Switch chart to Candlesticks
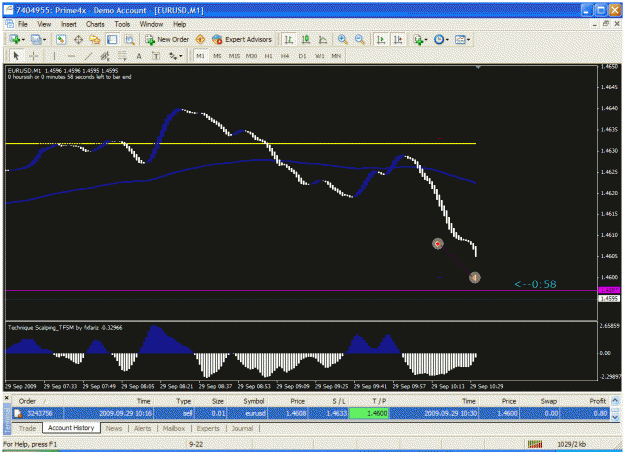Viewport: 625px width, 452px height. pyautogui.click(x=306, y=39)
